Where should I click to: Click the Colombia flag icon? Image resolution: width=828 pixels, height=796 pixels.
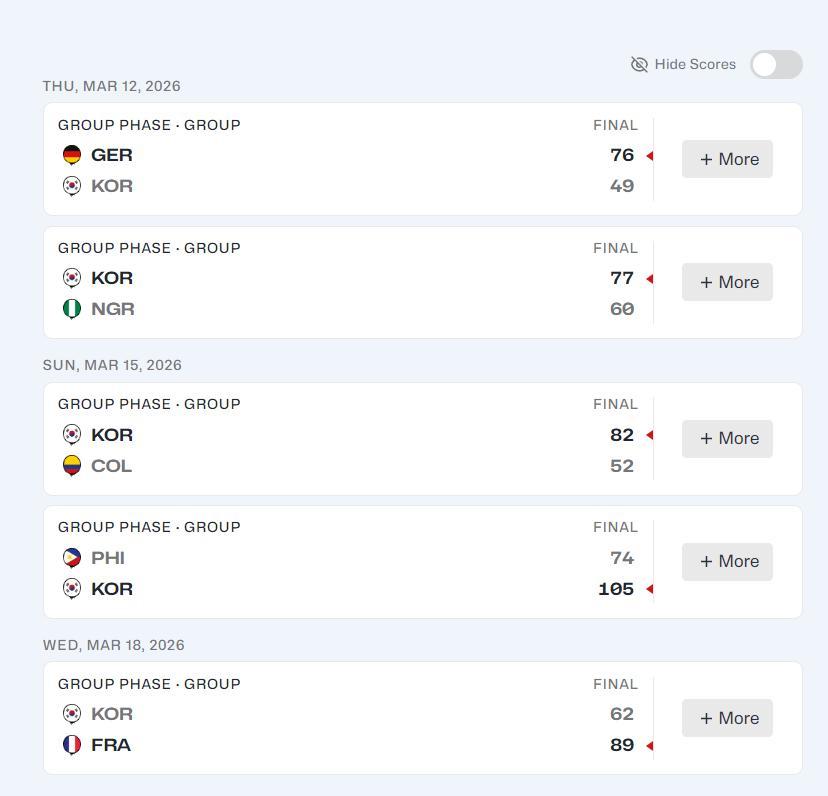pyautogui.click(x=72, y=466)
